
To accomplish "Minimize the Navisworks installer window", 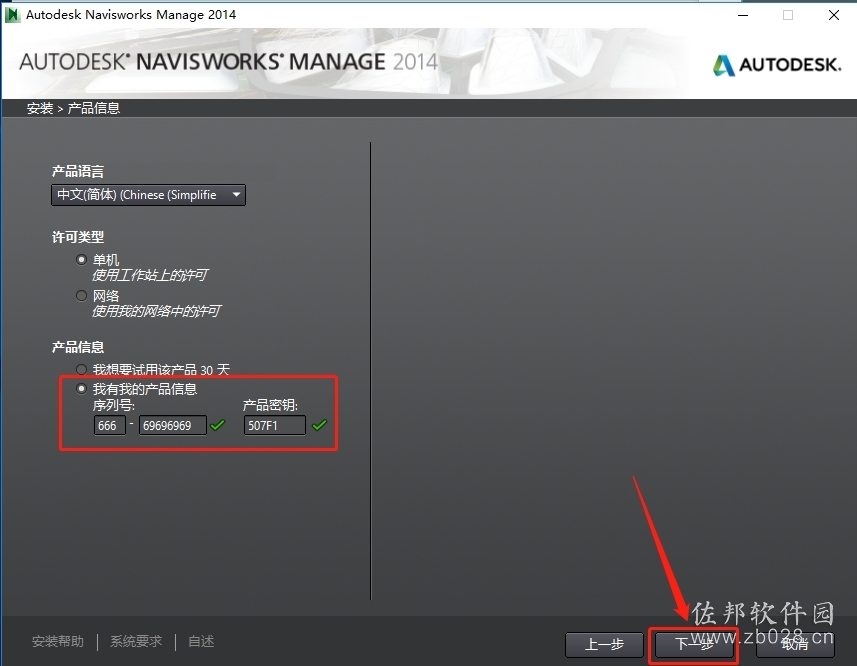I will (x=743, y=15).
